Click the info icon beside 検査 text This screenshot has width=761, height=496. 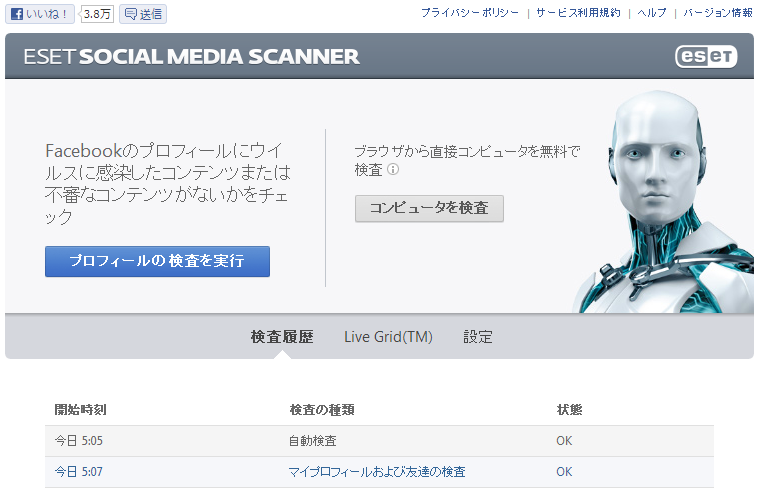coord(393,169)
